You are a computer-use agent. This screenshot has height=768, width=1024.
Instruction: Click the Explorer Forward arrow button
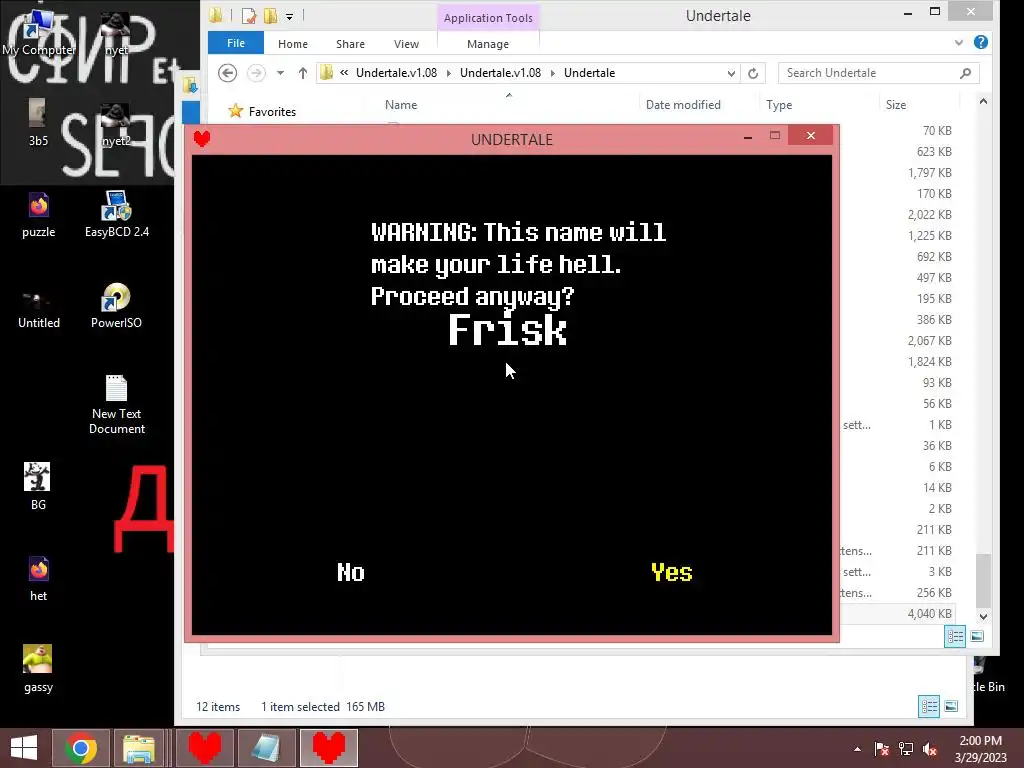[x=256, y=72]
